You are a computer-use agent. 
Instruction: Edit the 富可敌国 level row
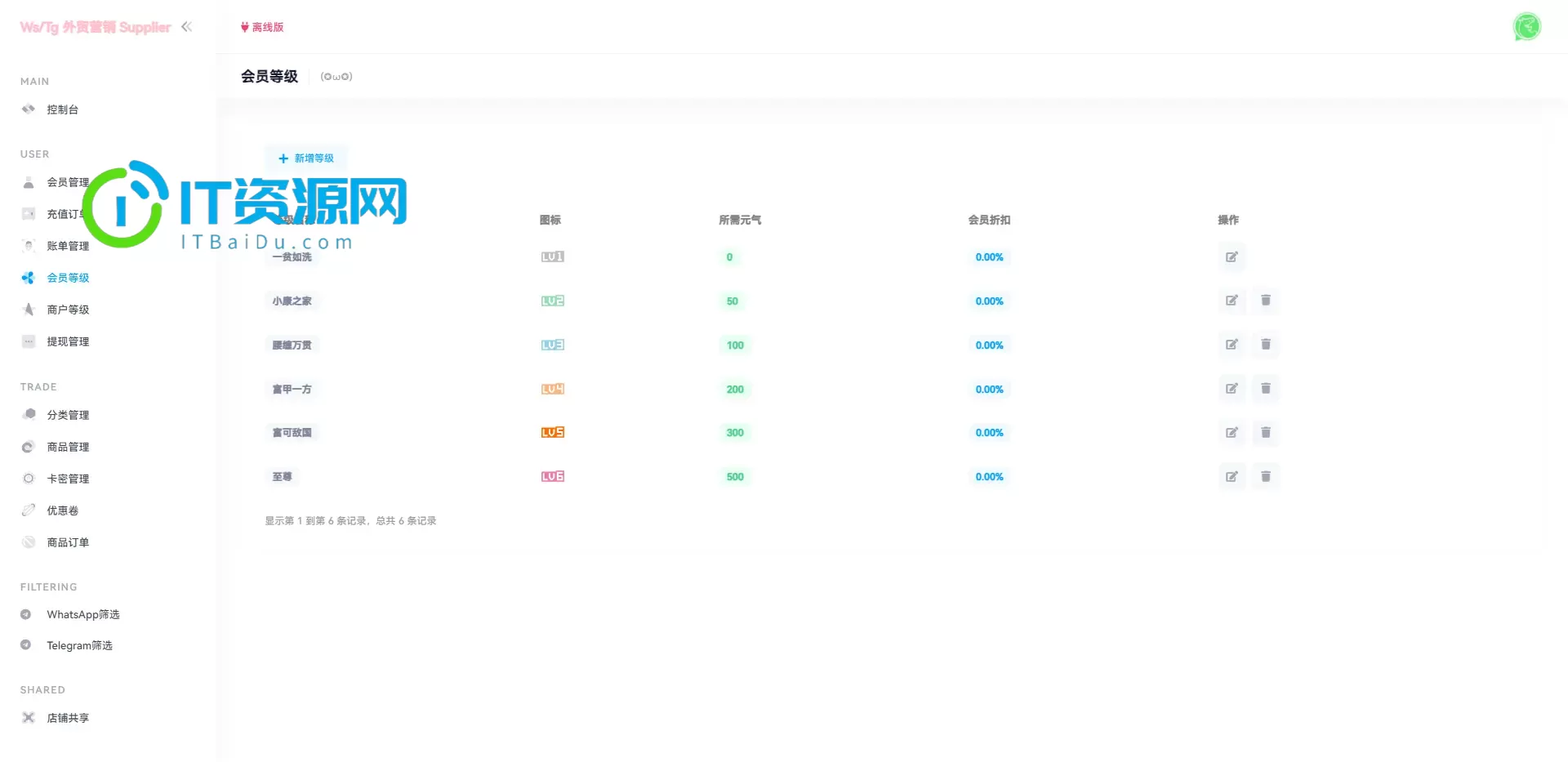(x=1232, y=433)
